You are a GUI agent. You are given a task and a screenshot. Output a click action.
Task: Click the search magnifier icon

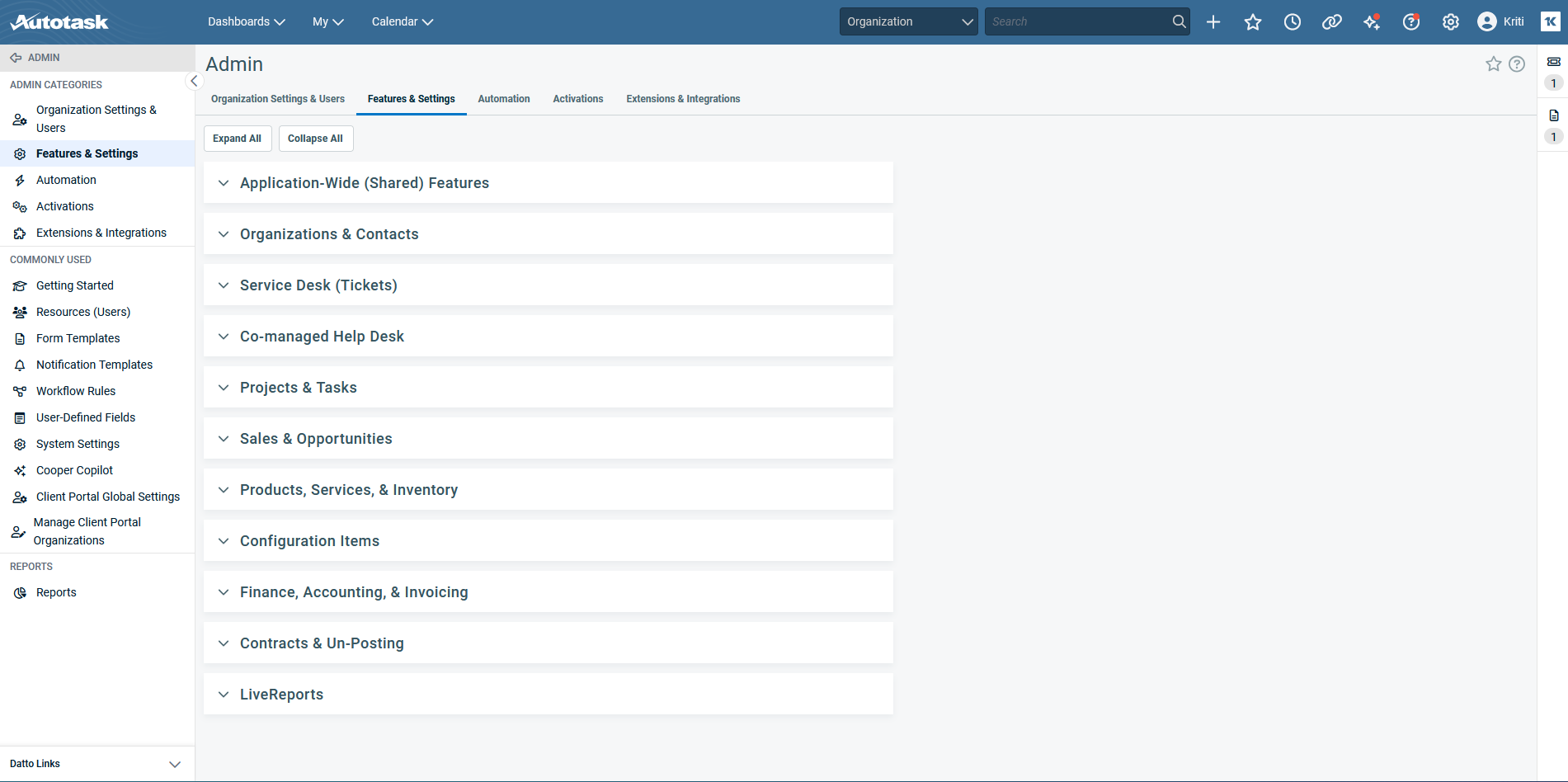[1180, 21]
